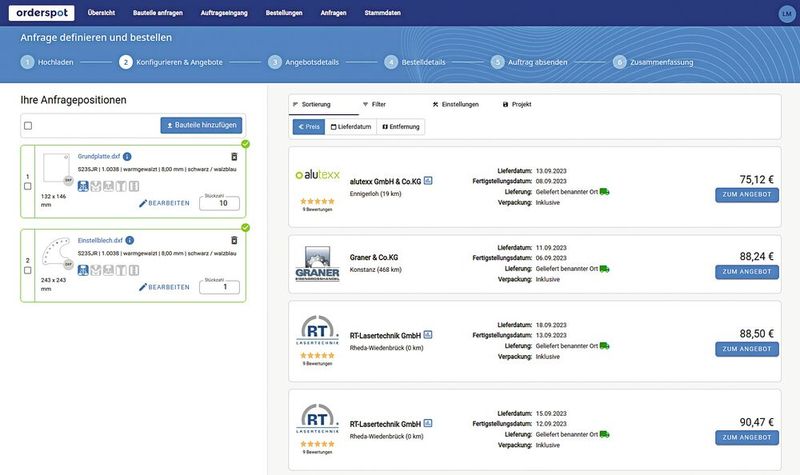Click the company profile icon beside alutexx GmbH
The width and height of the screenshot is (800, 475).
coord(428,181)
